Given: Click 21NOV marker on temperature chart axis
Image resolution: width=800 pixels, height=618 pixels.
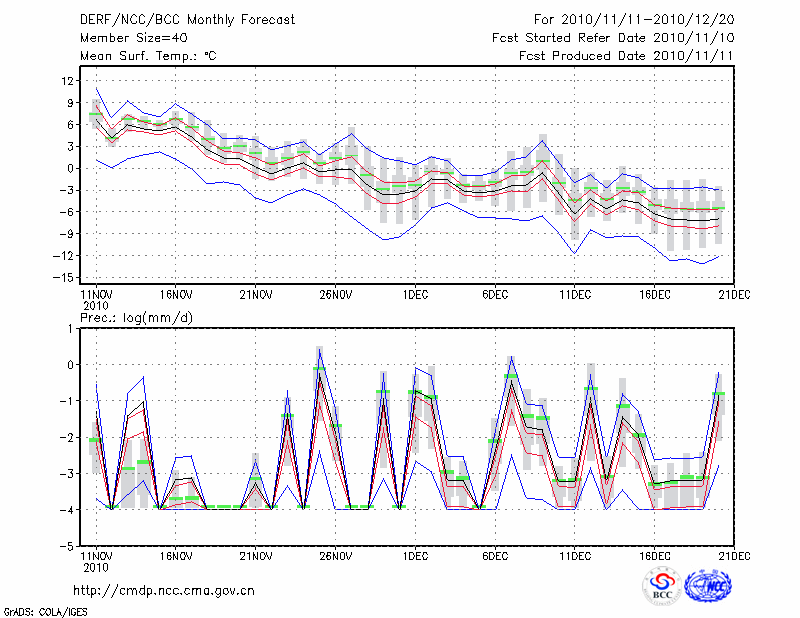Looking at the screenshot, I should tap(255, 295).
